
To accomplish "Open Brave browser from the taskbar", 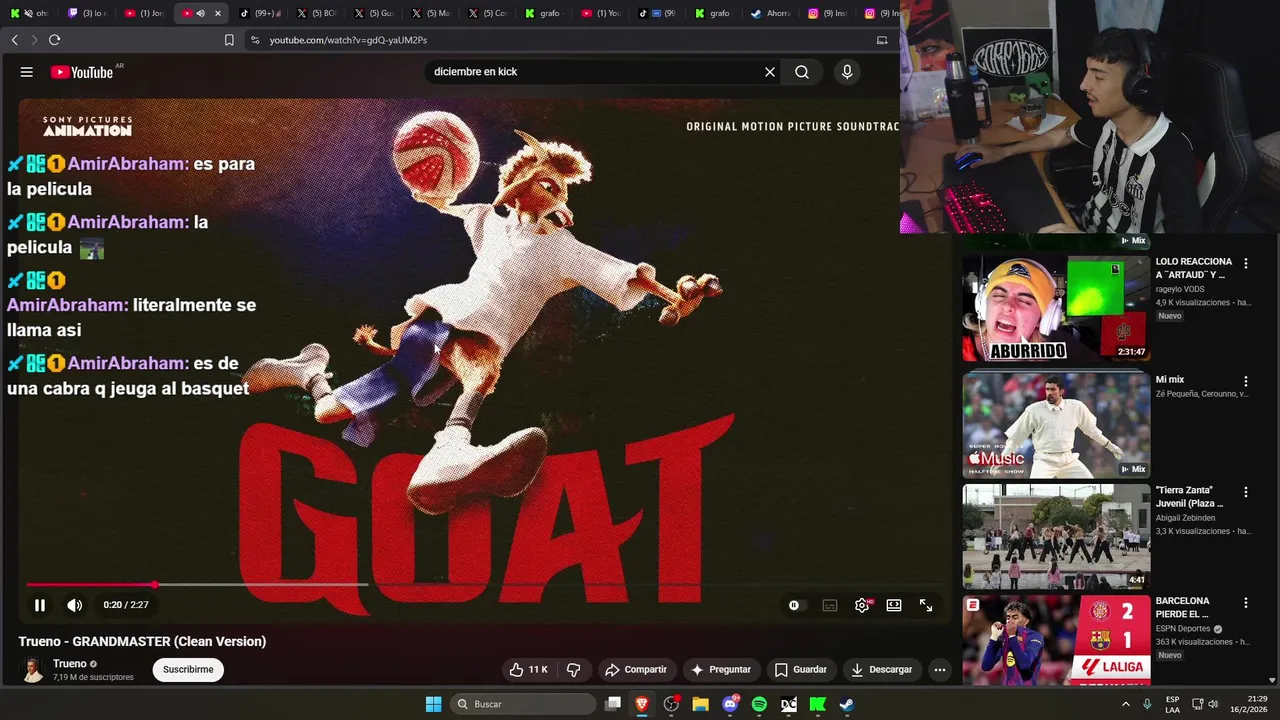I will tap(642, 704).
